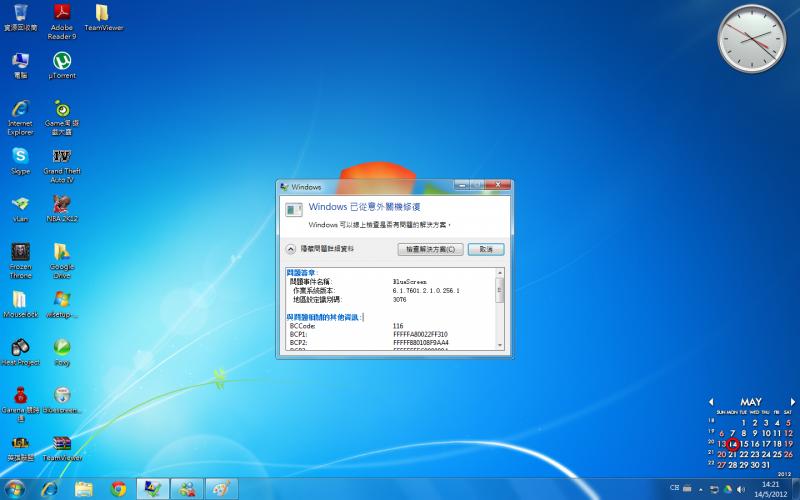This screenshot has height=500, width=800.
Task: Launch the NBA 2K12 shortcut
Action: point(62,209)
